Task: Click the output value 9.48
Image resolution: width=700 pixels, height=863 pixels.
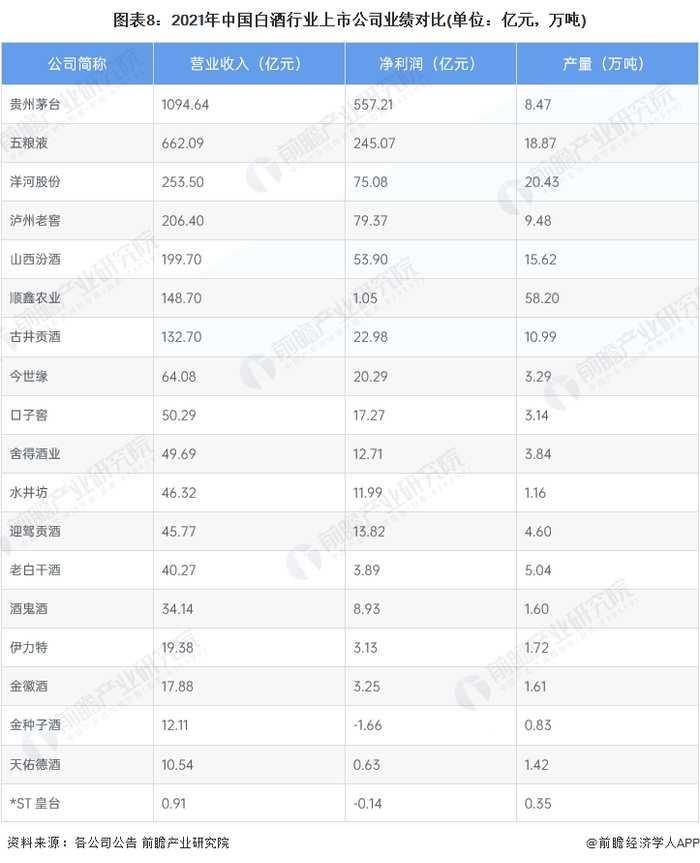Action: [538, 221]
